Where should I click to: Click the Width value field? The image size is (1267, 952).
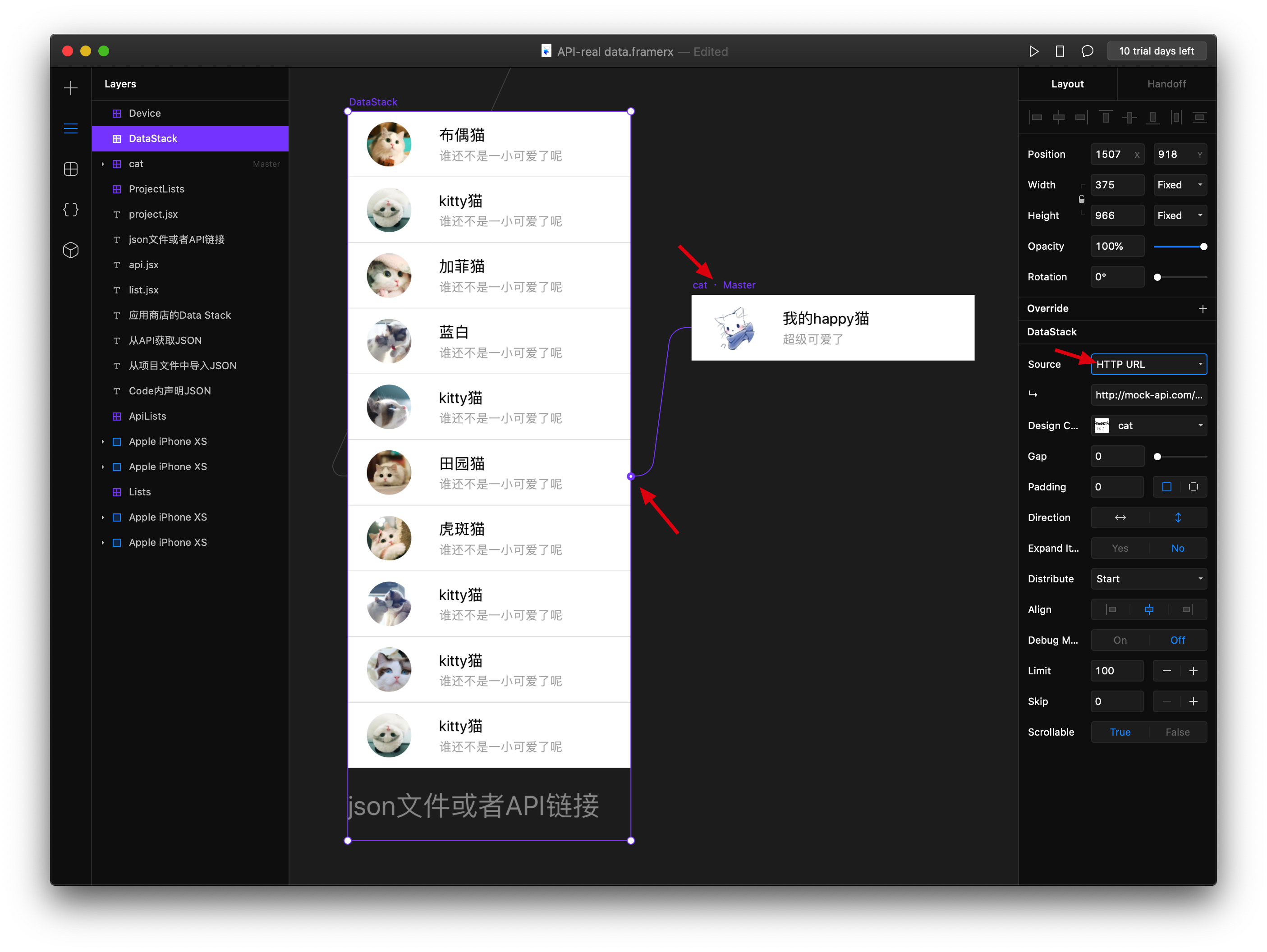coord(1117,185)
